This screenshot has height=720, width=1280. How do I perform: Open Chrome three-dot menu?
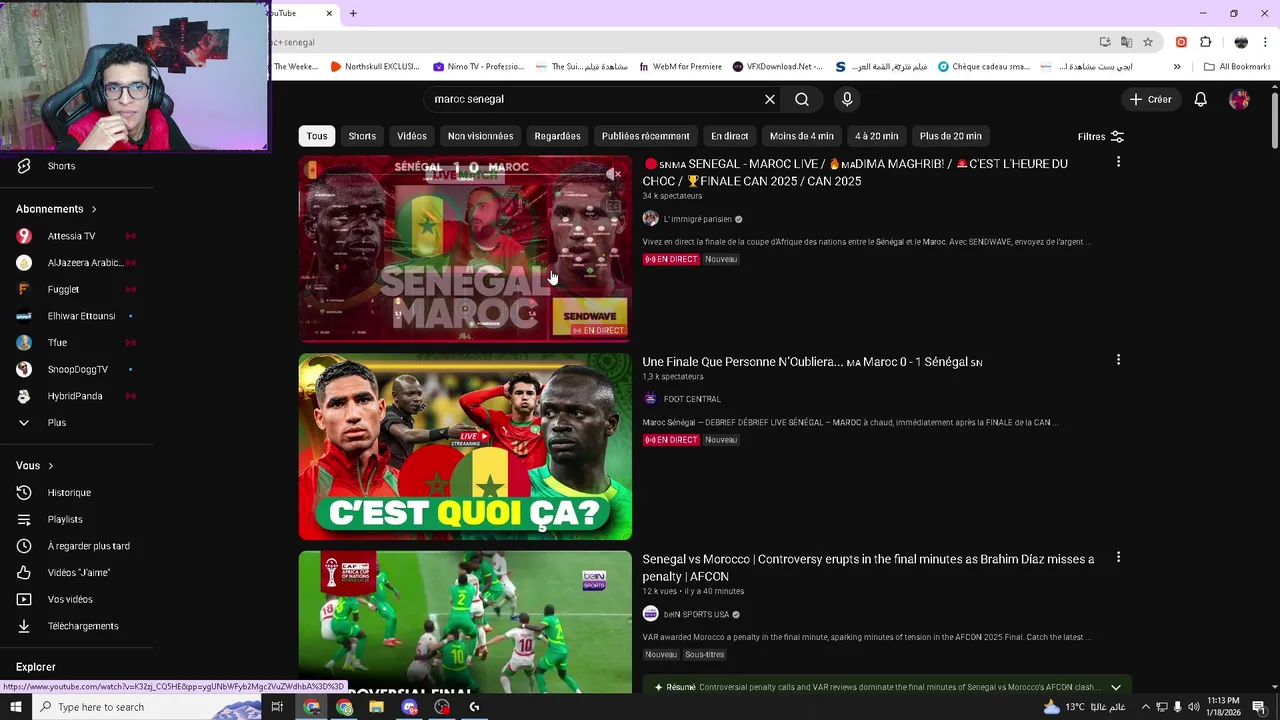click(x=1265, y=42)
